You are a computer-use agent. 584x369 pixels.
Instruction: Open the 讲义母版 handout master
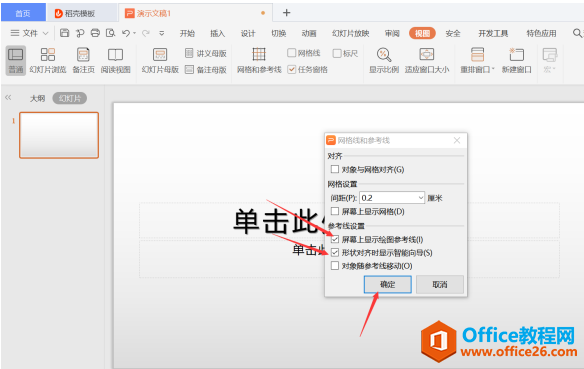click(206, 53)
